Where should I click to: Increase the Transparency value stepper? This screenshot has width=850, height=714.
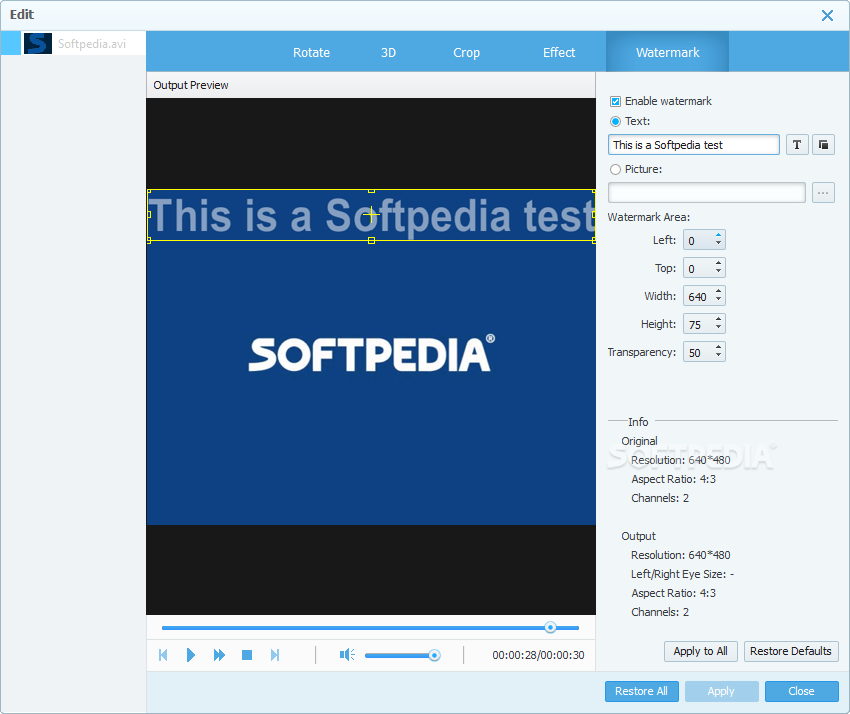pos(718,348)
